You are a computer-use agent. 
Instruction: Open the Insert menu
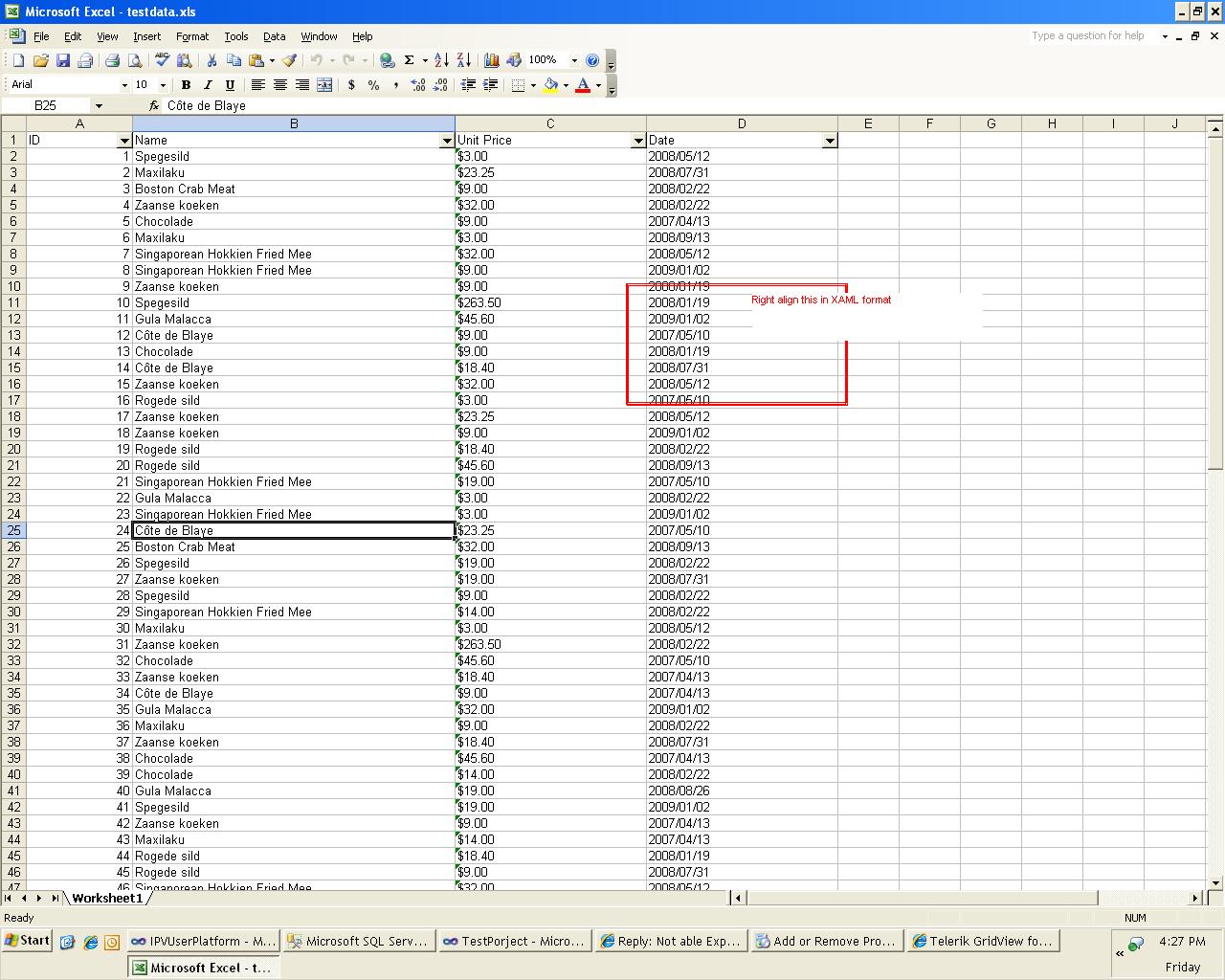(146, 36)
